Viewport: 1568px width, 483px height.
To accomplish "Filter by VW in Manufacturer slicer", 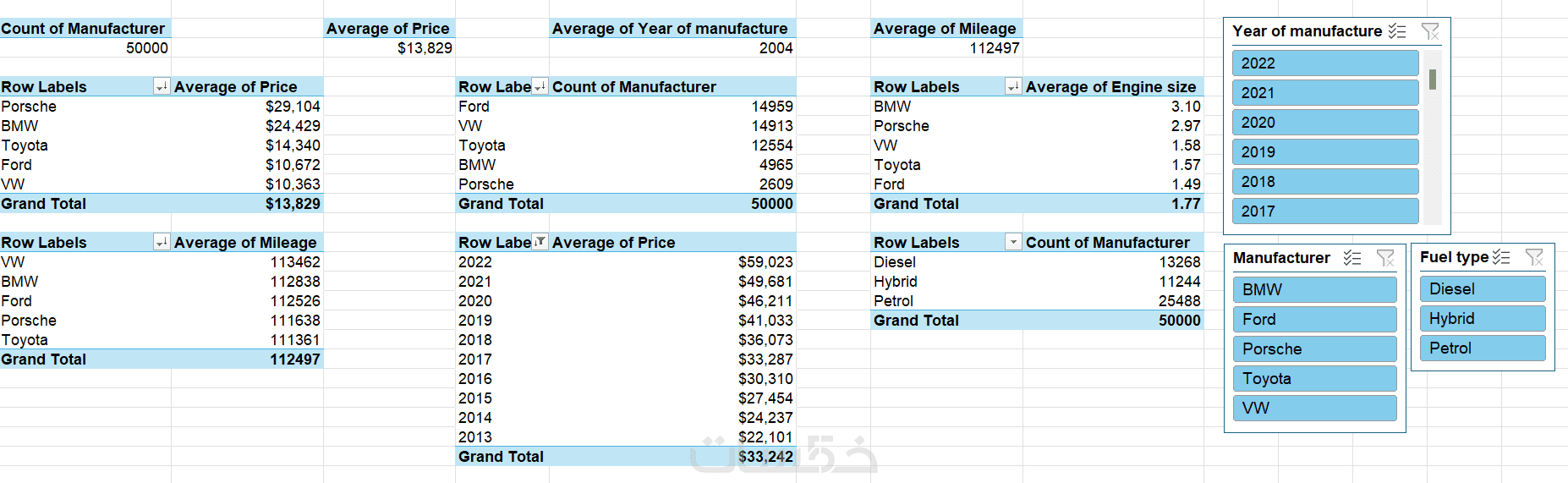I will (1315, 409).
